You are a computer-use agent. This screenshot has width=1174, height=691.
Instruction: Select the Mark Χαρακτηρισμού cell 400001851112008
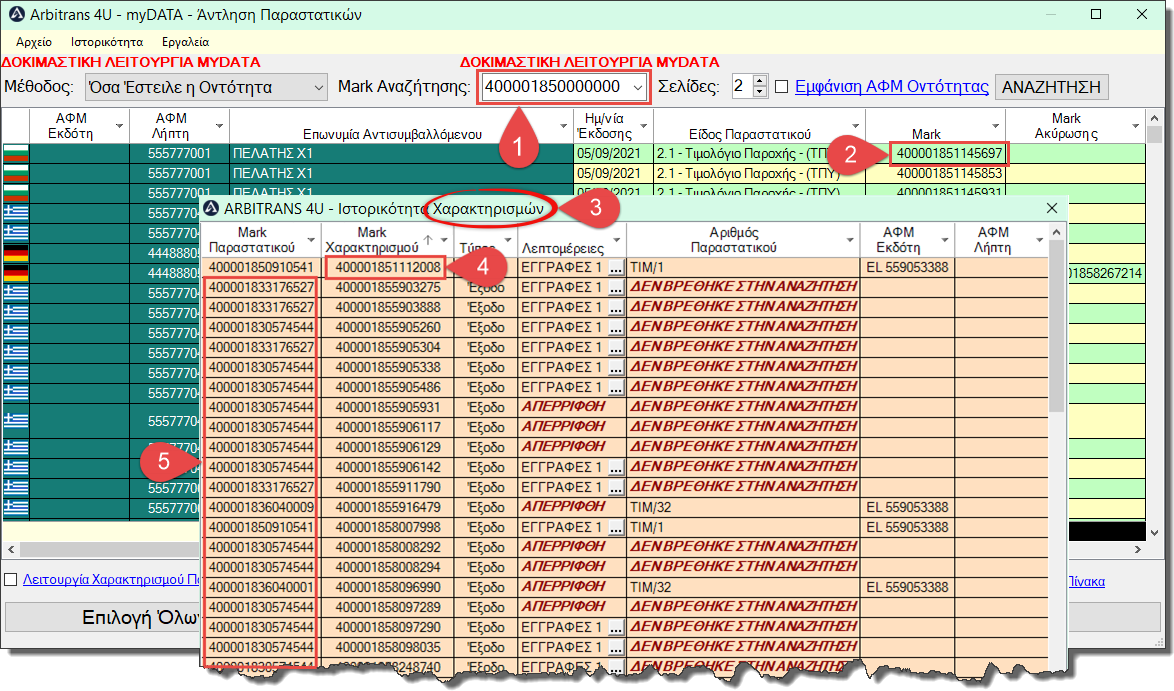coord(387,267)
